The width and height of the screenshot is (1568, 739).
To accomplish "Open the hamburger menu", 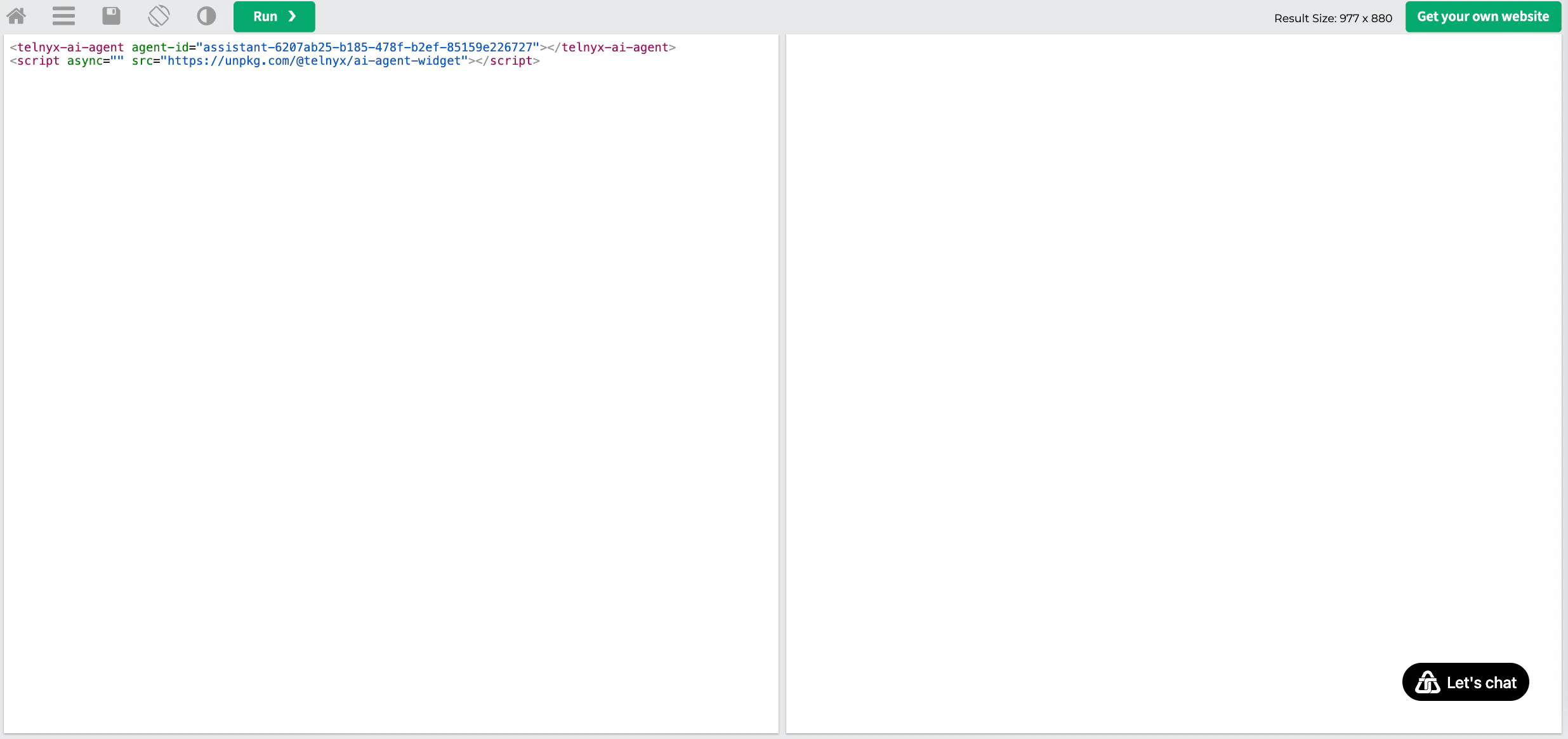I will click(x=63, y=16).
